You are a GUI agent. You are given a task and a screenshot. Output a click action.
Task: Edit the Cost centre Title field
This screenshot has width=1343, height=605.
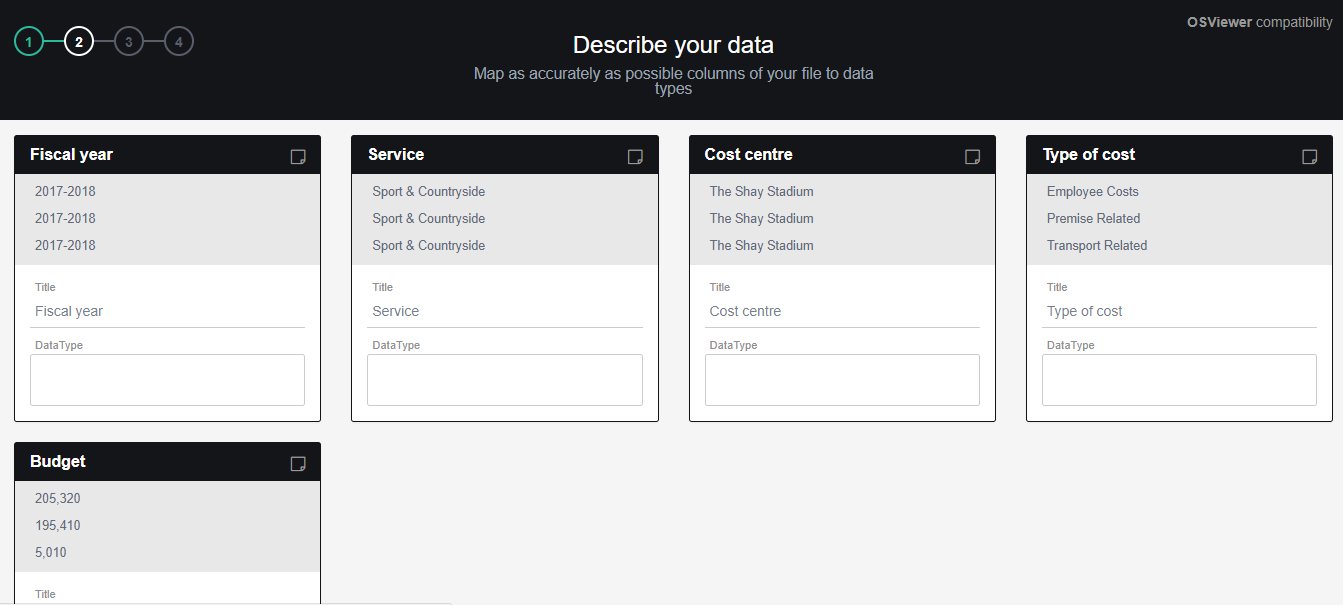[842, 311]
